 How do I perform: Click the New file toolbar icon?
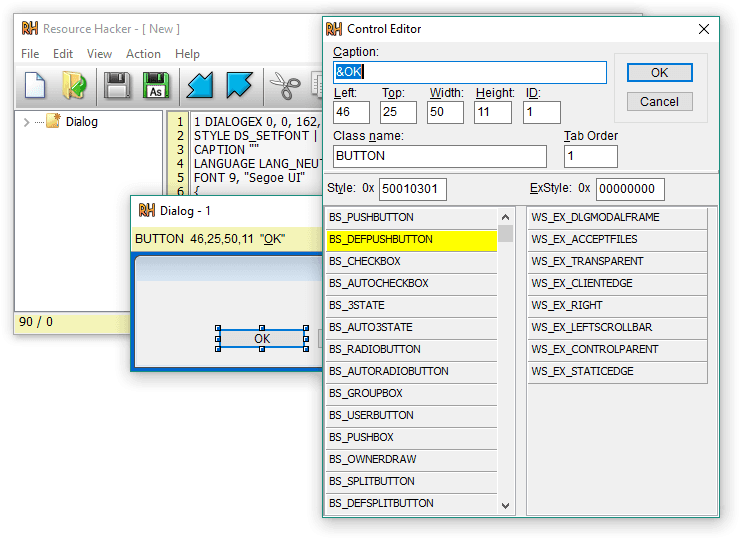coord(36,86)
